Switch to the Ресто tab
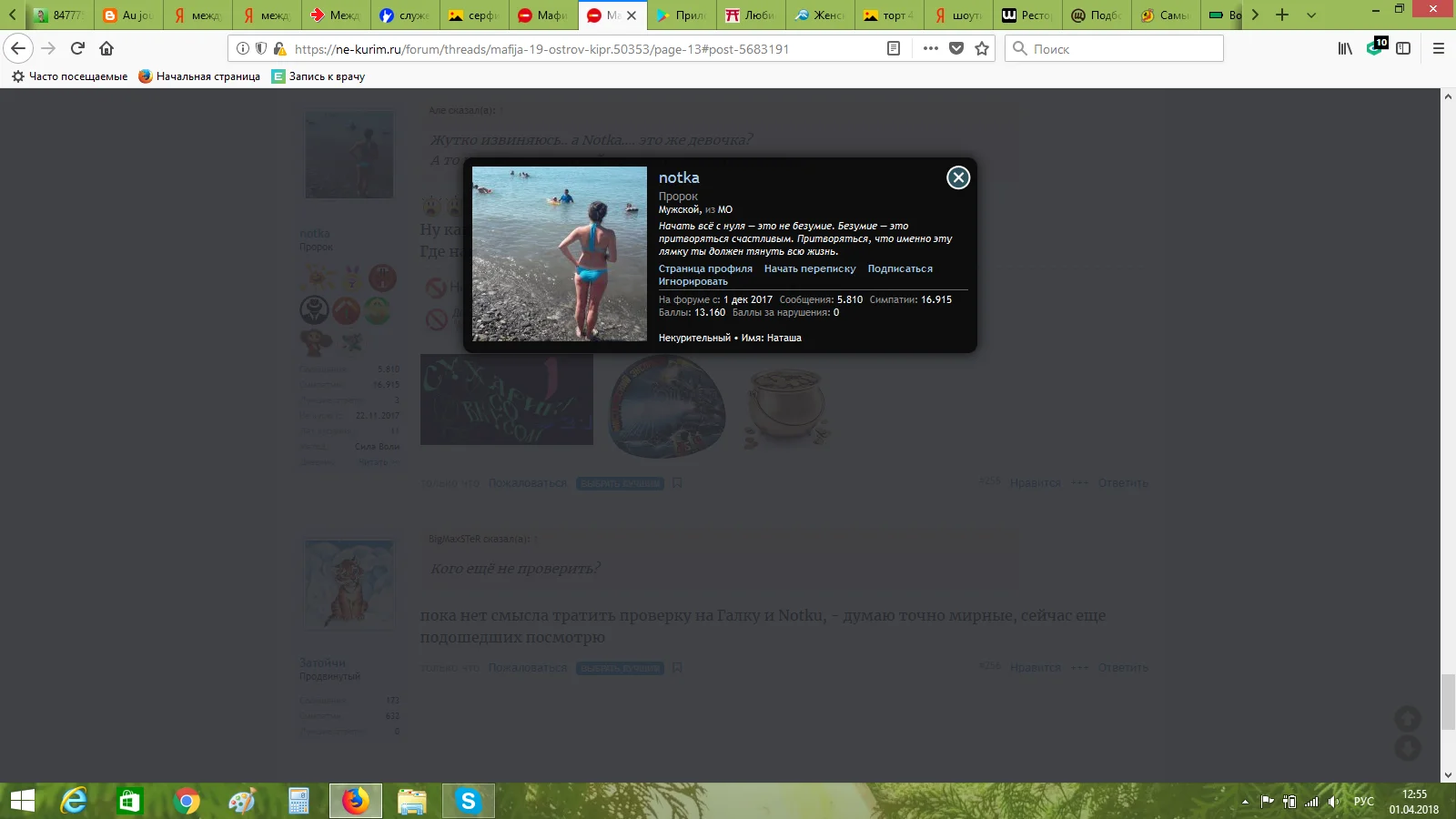The width and height of the screenshot is (1456, 819). coord(1027,15)
